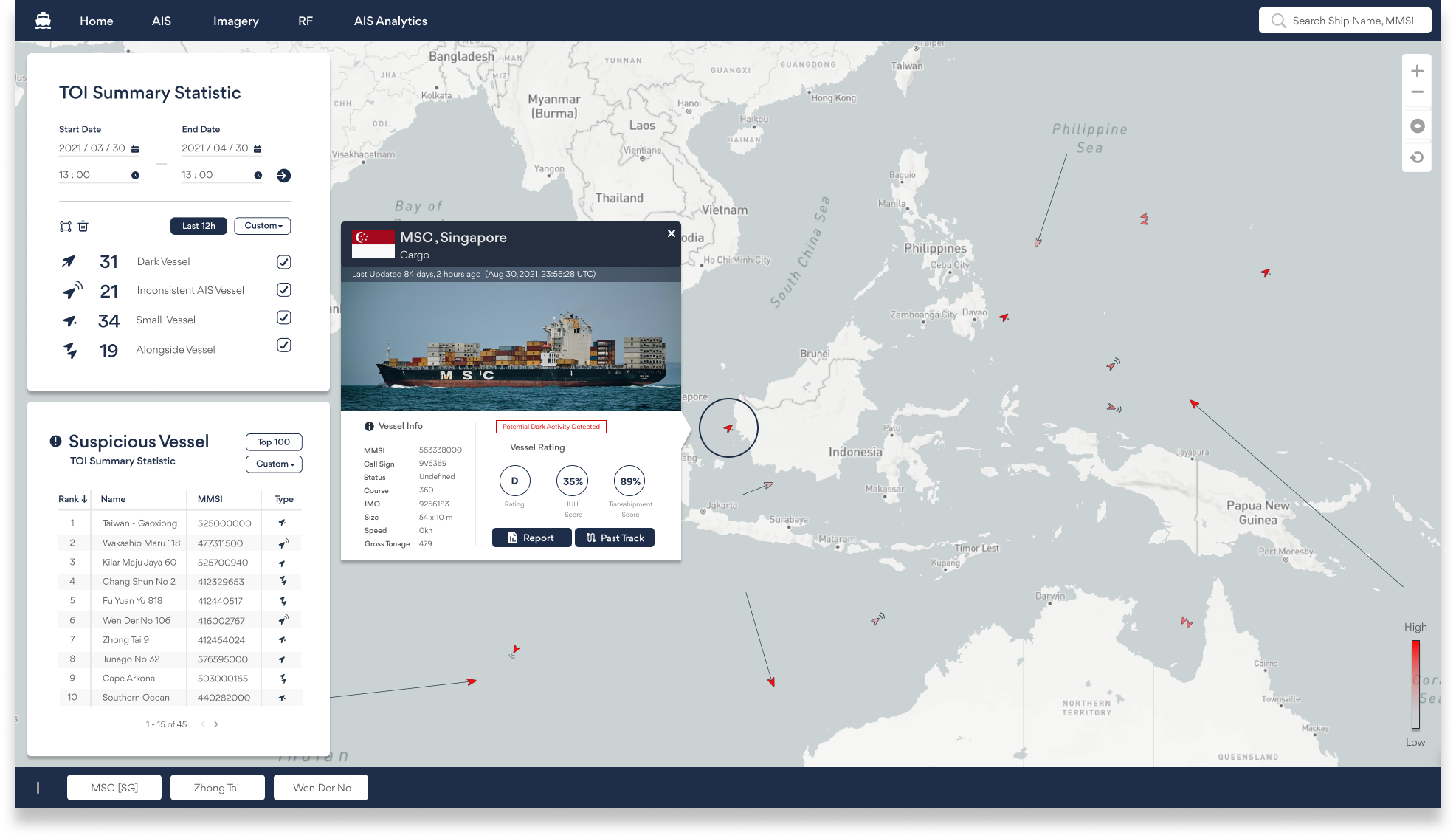Select Fu Yuan Yu 818 row
Image resolution: width=1456 pixels, height=838 pixels.
(180, 601)
